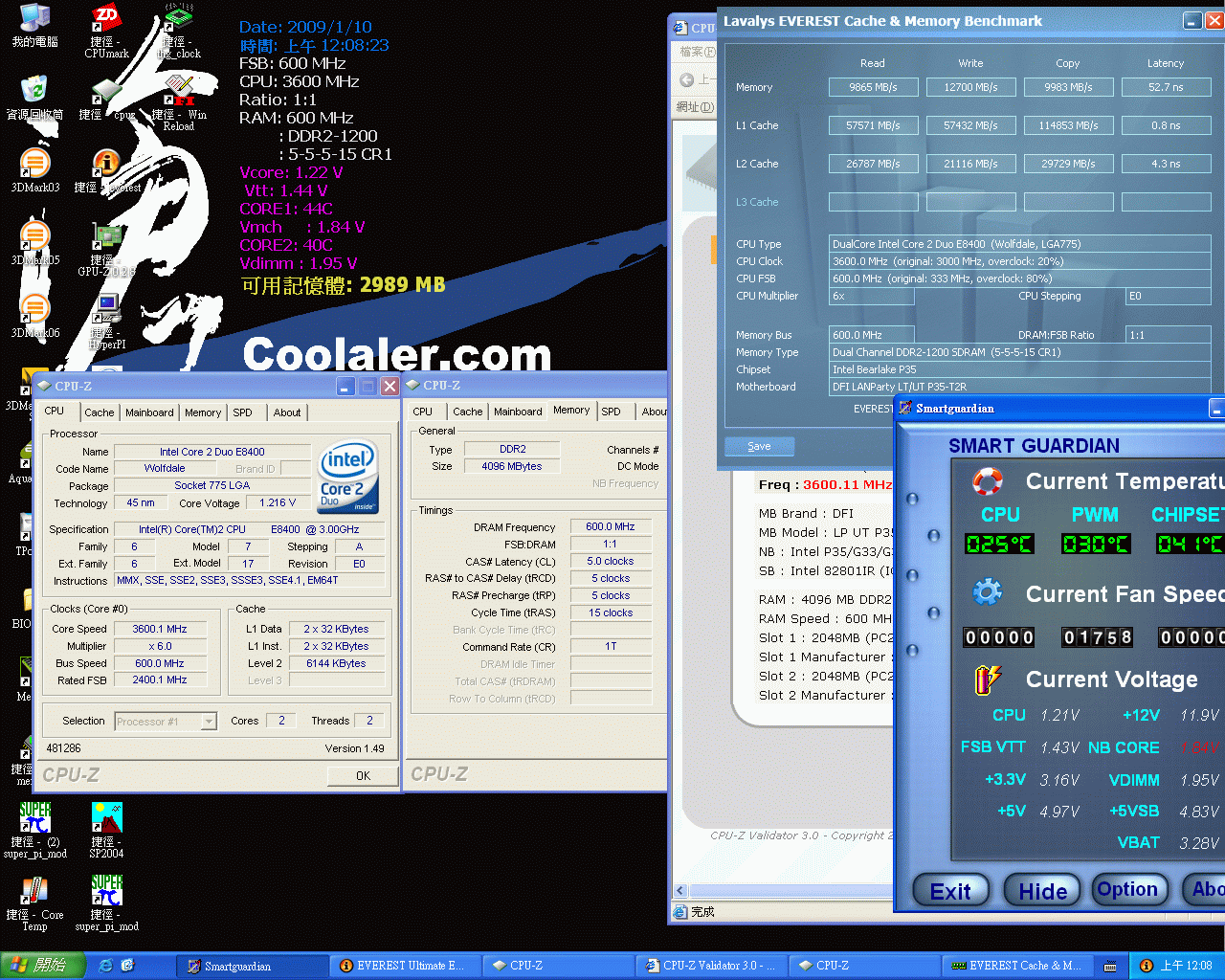Click the browser horizontal scrollbar left arrow

coord(680,891)
